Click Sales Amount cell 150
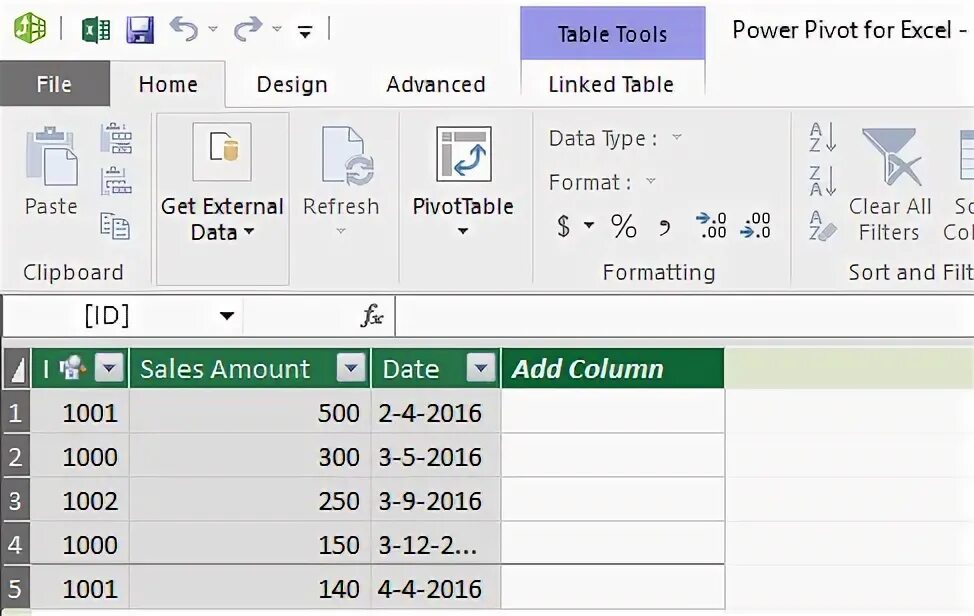974x616 pixels. [x=250, y=545]
